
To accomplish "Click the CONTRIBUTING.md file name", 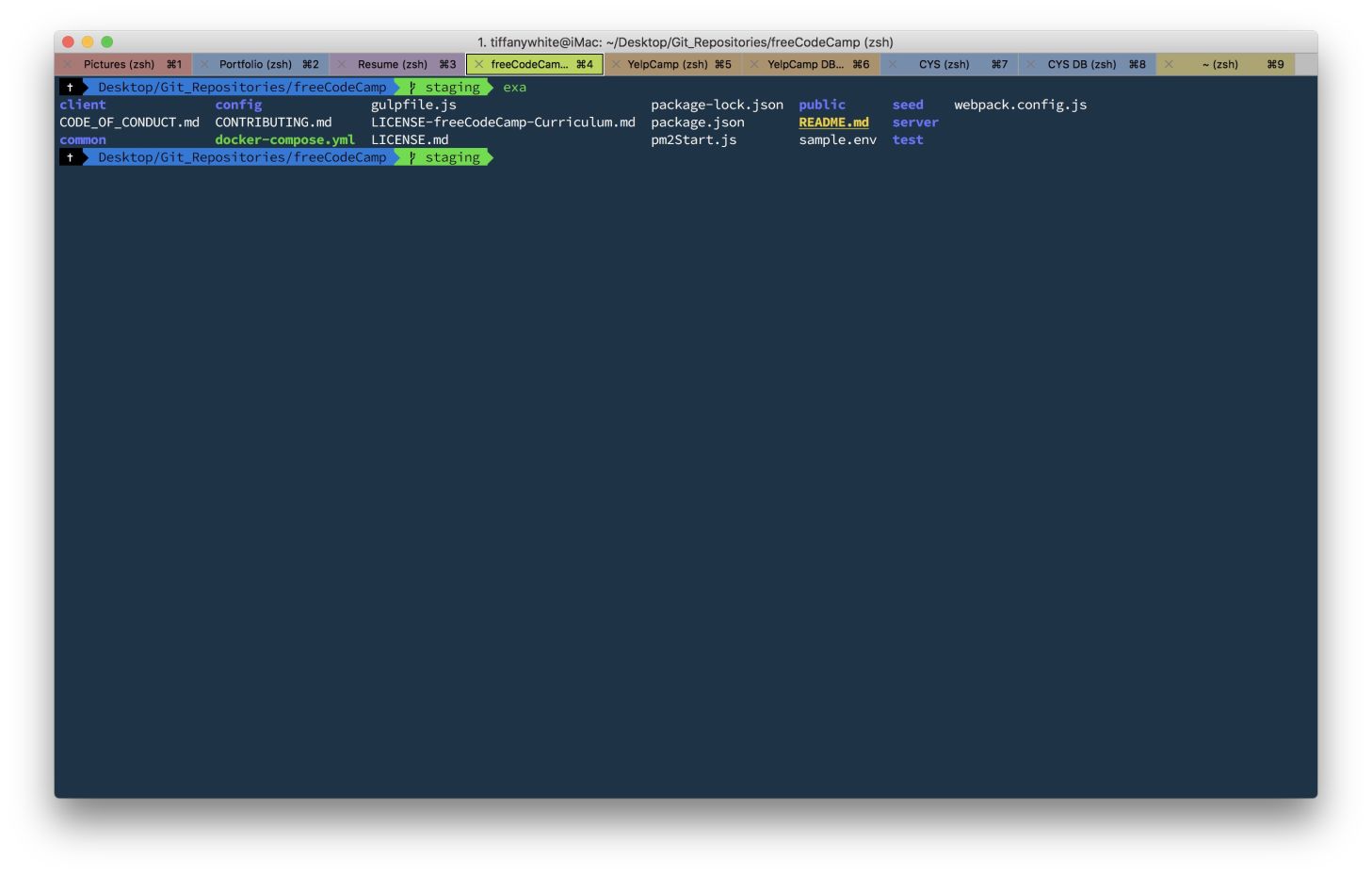I will tap(273, 122).
